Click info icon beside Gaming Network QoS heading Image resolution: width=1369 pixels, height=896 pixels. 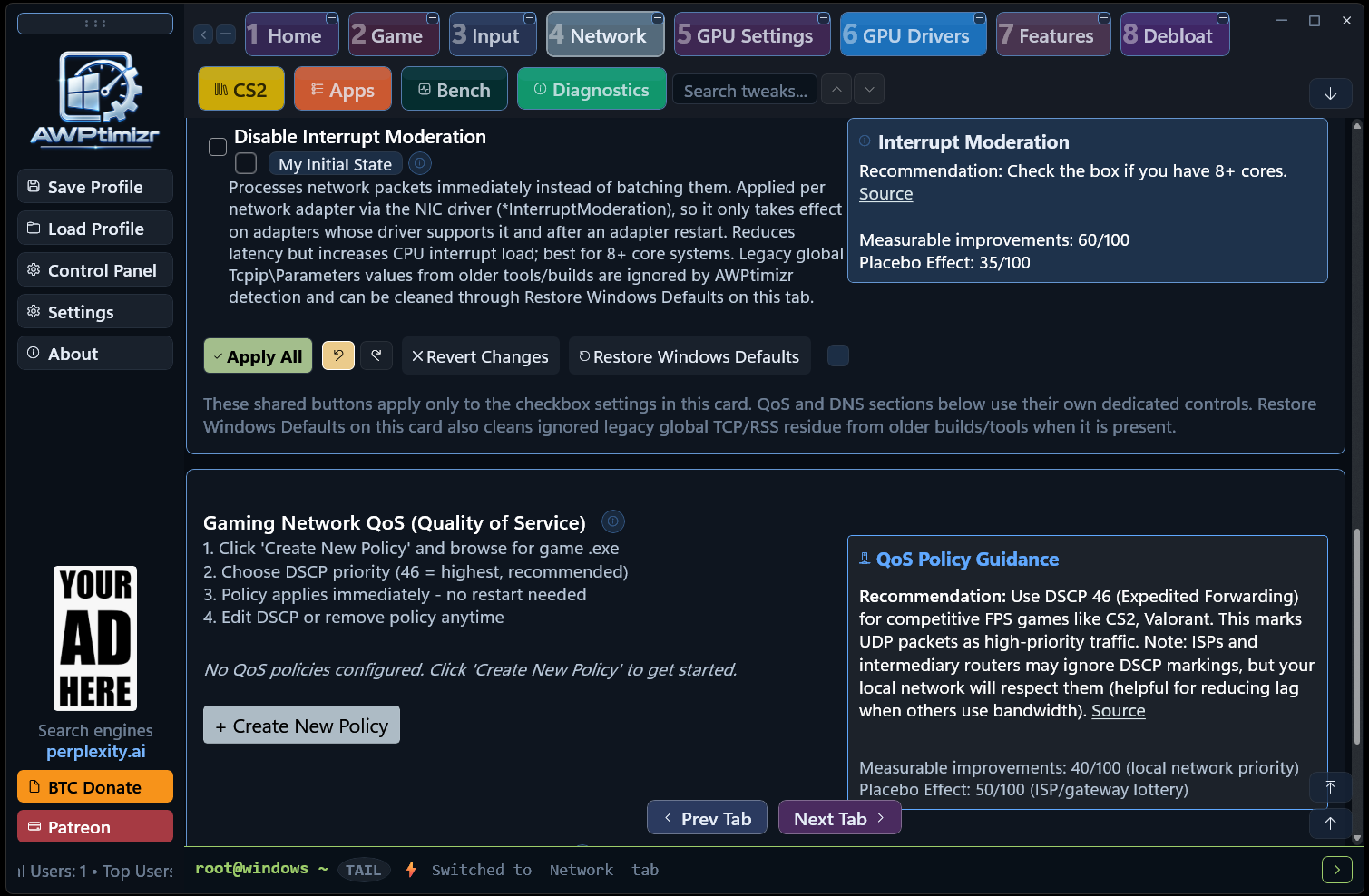(613, 521)
